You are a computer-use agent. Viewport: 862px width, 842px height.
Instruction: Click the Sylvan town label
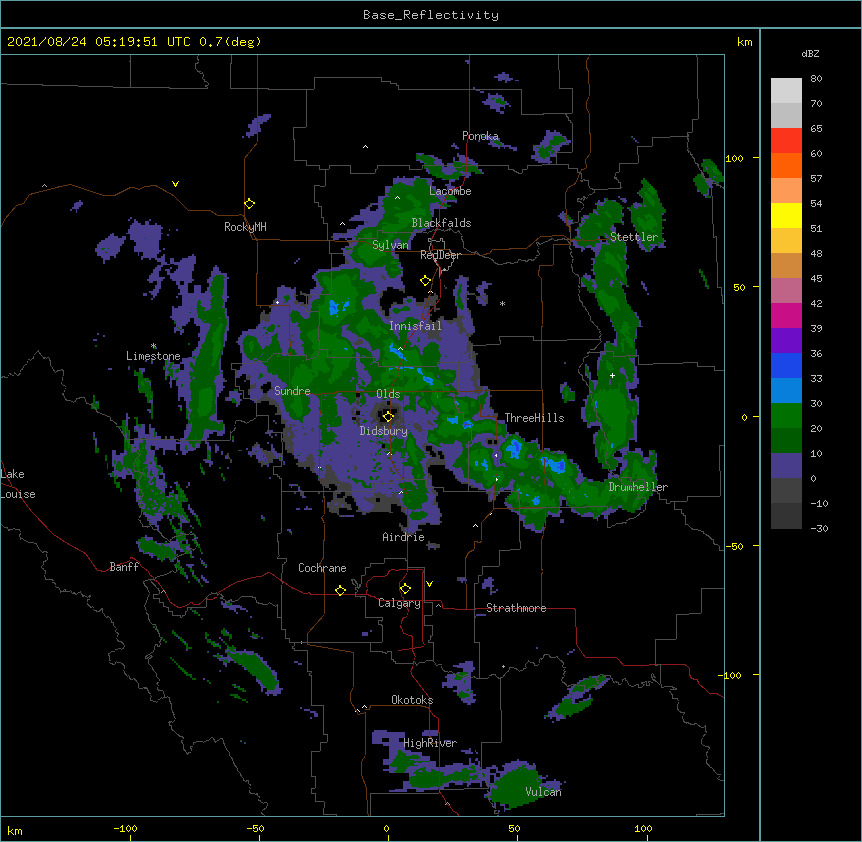[390, 245]
